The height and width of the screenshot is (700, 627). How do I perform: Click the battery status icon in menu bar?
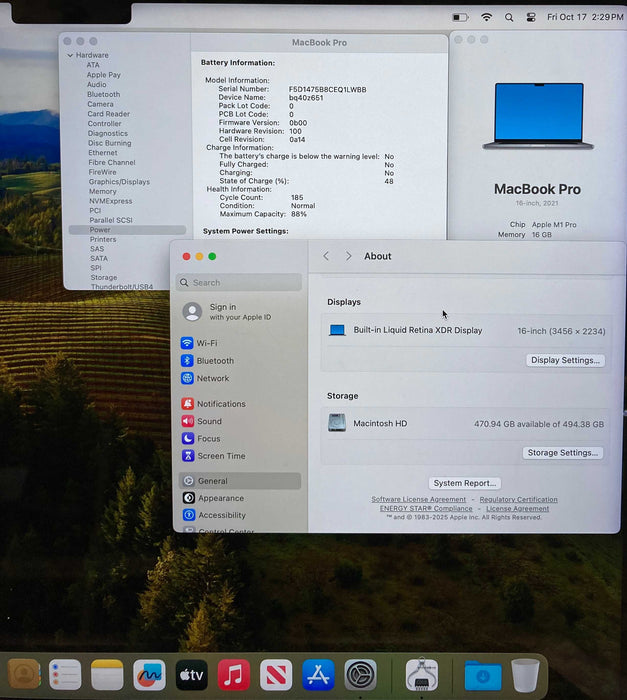pyautogui.click(x=460, y=17)
